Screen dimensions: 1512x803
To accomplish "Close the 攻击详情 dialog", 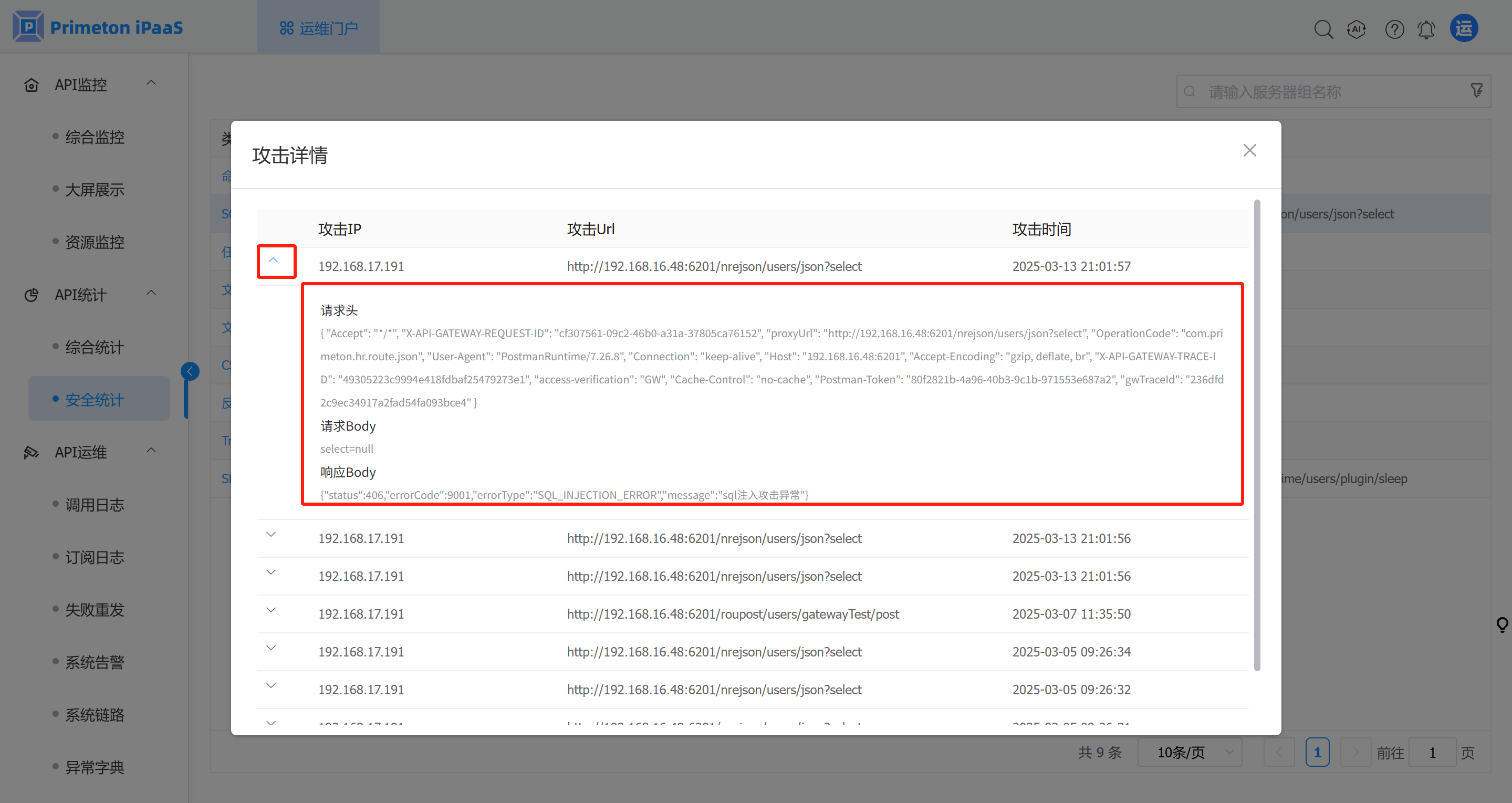I will click(1249, 150).
